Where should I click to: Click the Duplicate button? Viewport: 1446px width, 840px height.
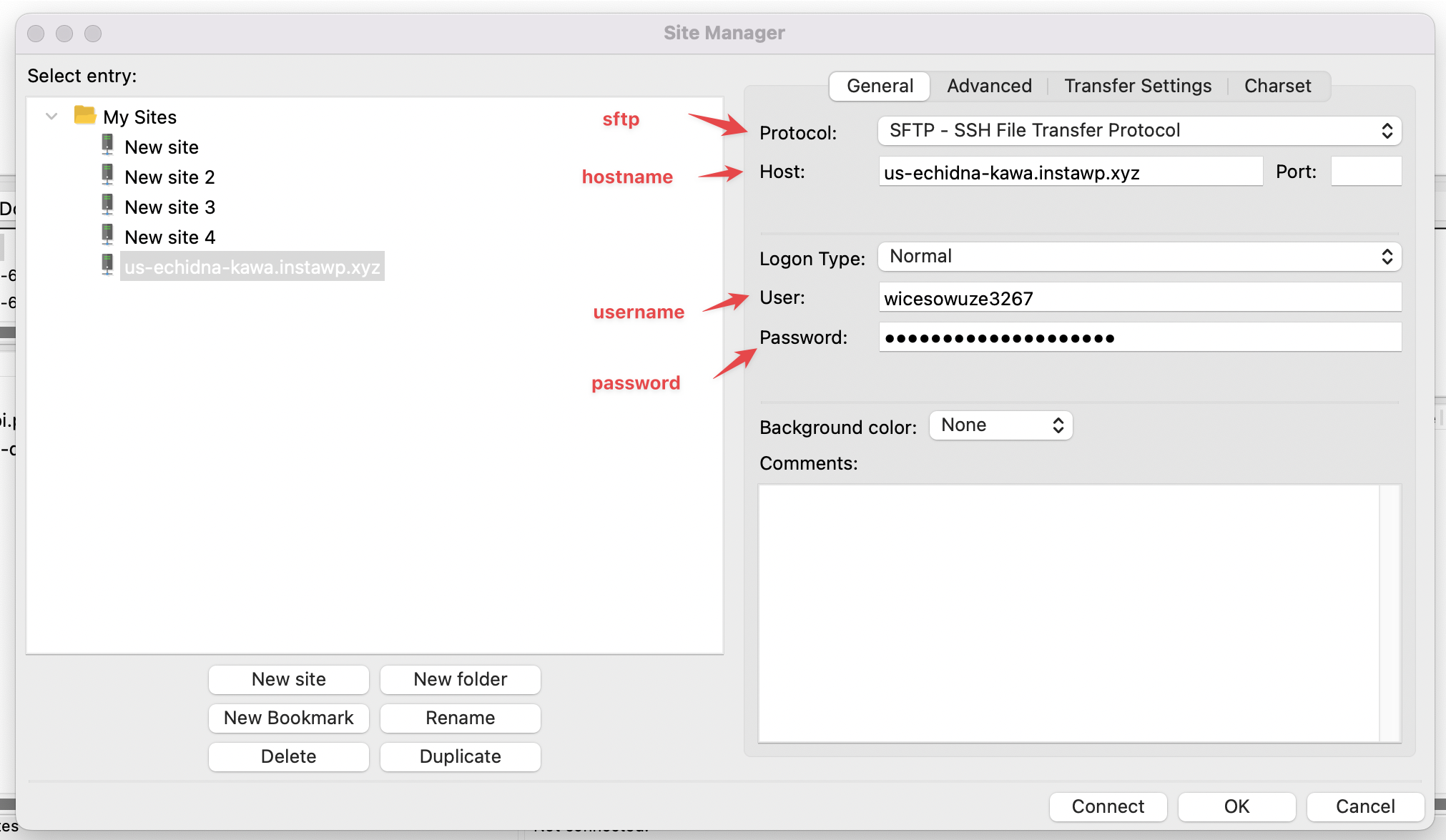point(460,756)
